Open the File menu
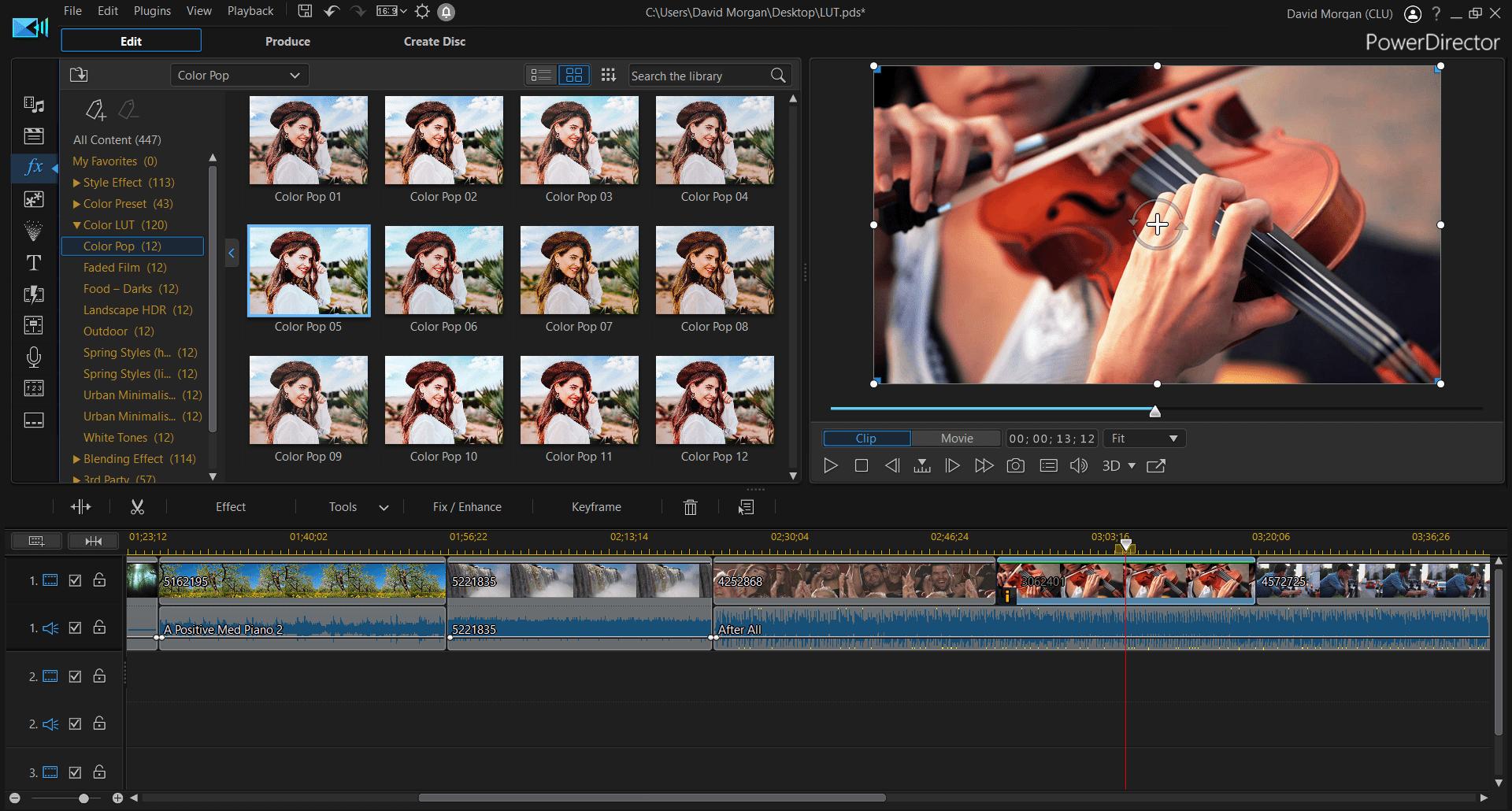Viewport: 1512px width, 811px height. pyautogui.click(x=72, y=11)
